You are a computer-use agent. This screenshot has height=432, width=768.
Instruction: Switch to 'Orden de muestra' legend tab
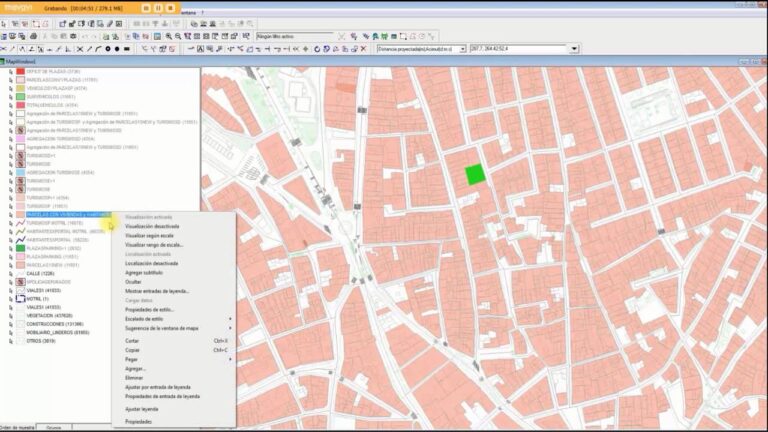pyautogui.click(x=17, y=428)
